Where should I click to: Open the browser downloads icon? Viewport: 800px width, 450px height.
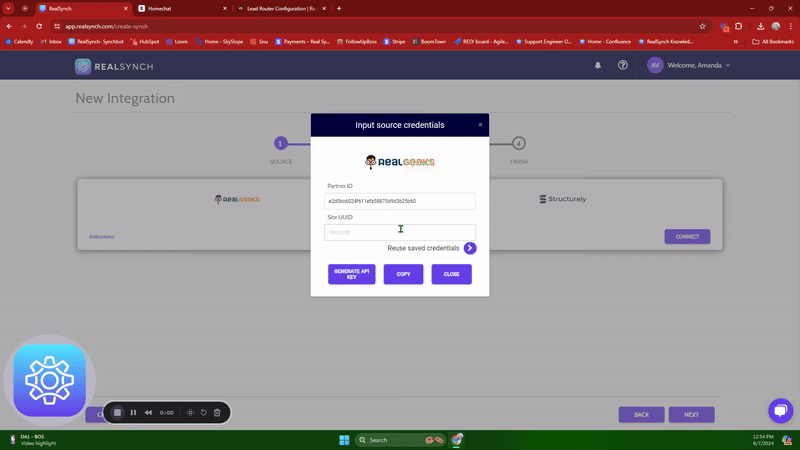tap(760, 26)
